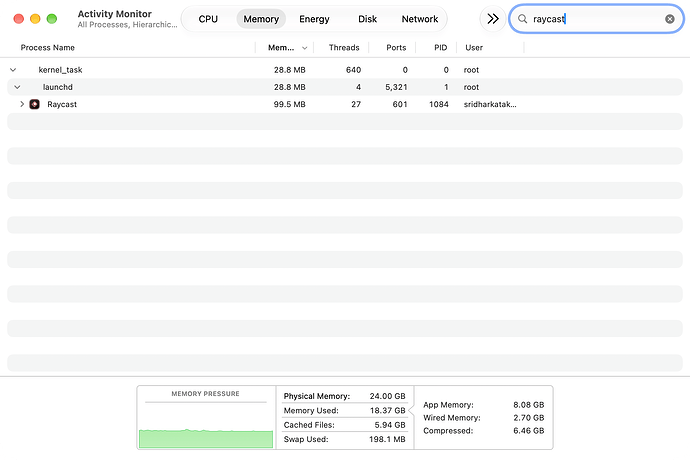690x460 pixels.
Task: Click the App Memory 8.08 GB value
Action: (529, 405)
